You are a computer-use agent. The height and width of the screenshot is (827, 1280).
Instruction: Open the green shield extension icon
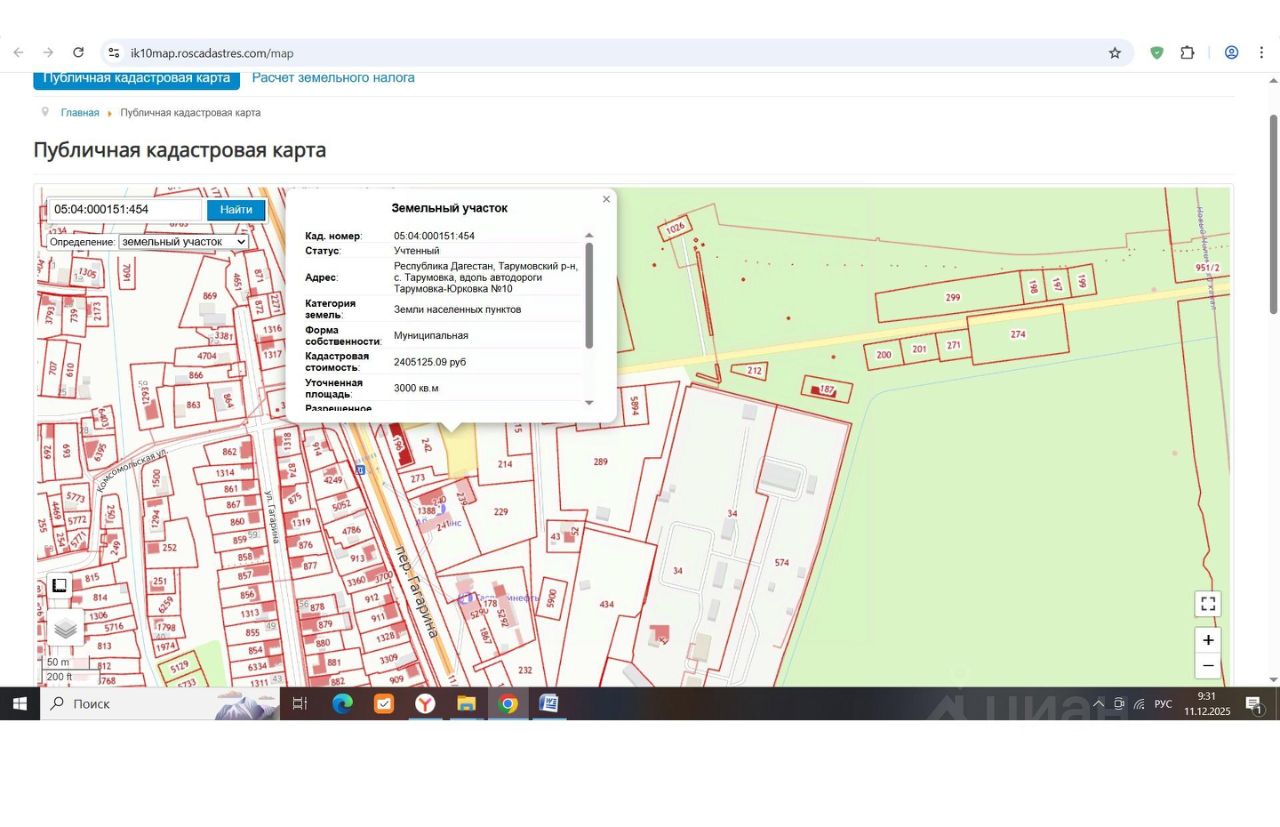[x=1157, y=53]
